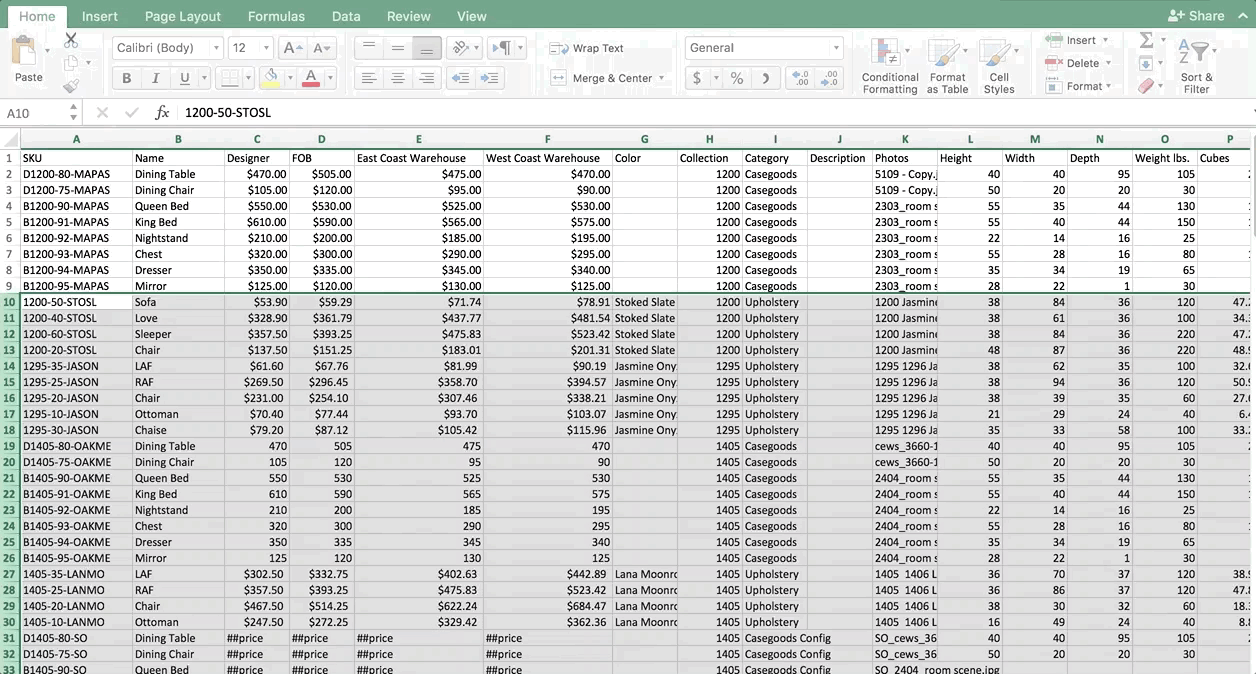1256x674 pixels.
Task: Click the ribbon Insert cells button
Action: coord(1070,40)
